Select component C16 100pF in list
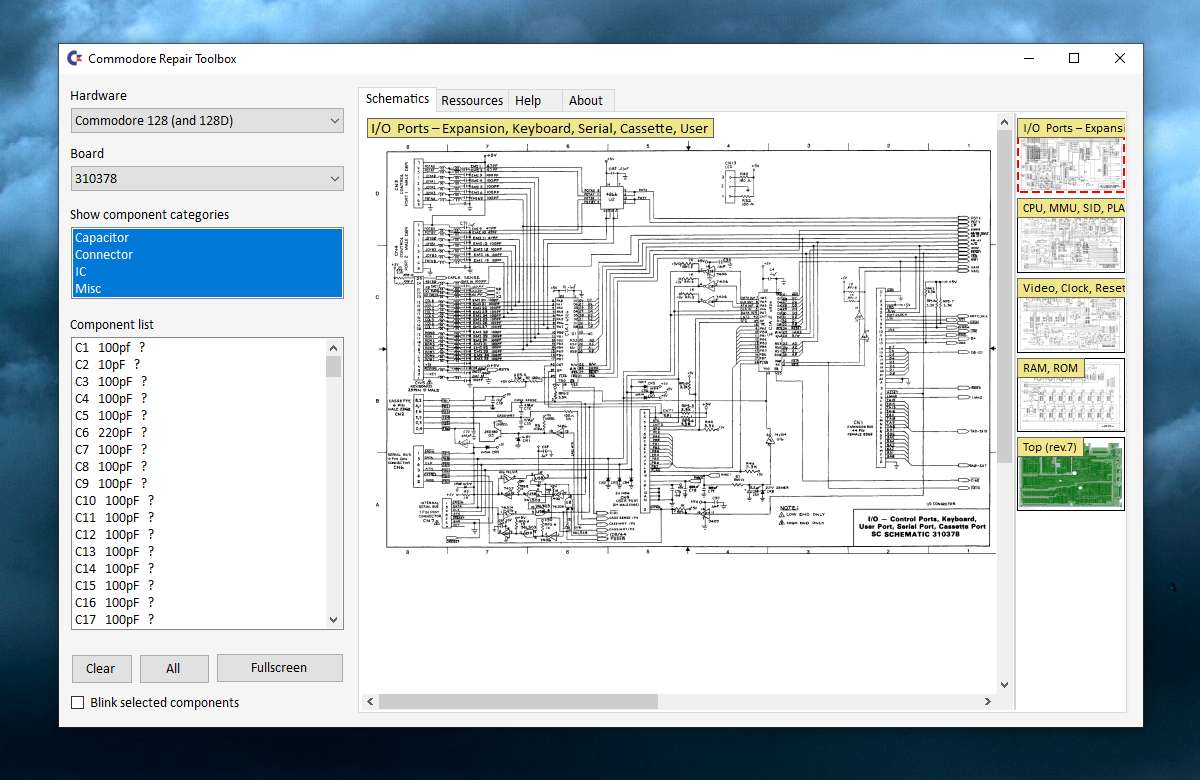 (x=199, y=603)
